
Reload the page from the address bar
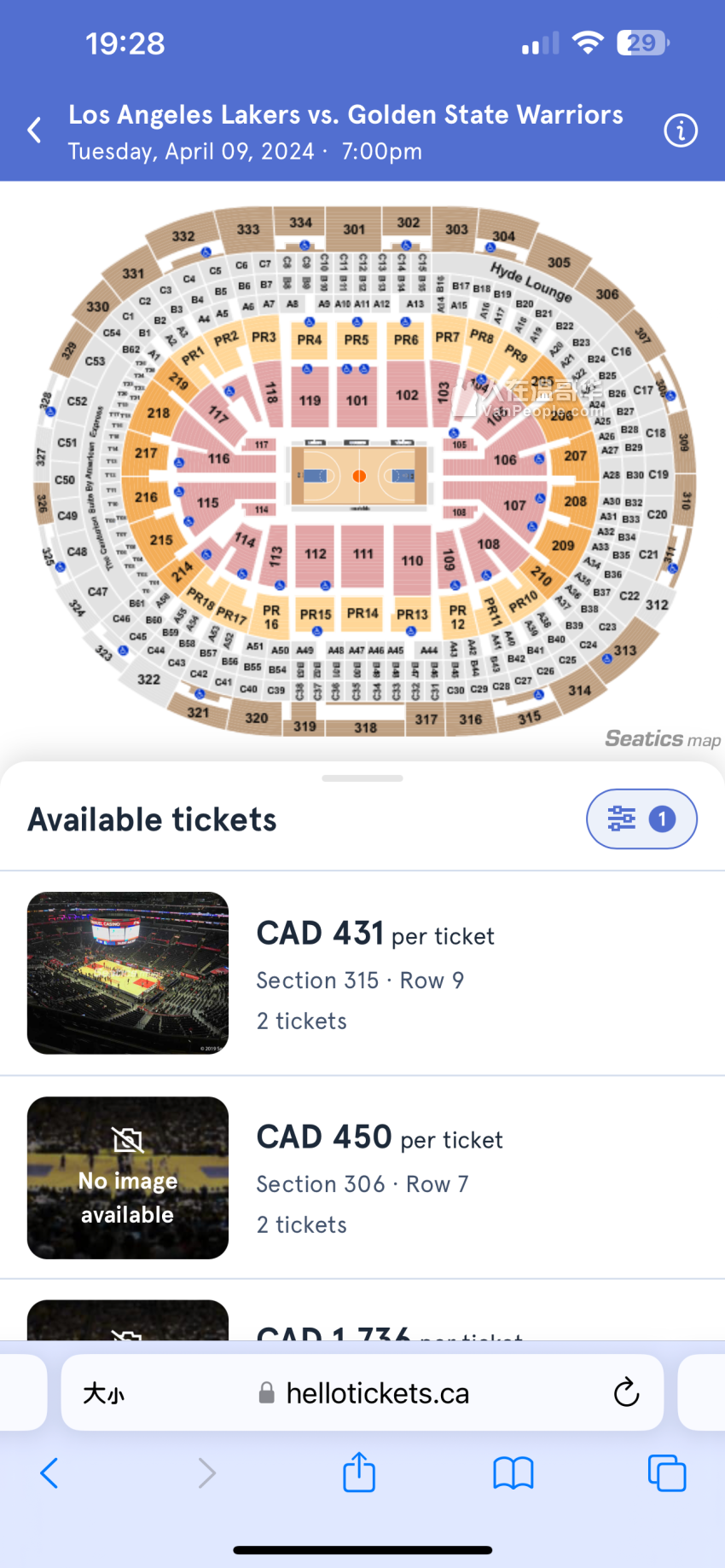[626, 1393]
